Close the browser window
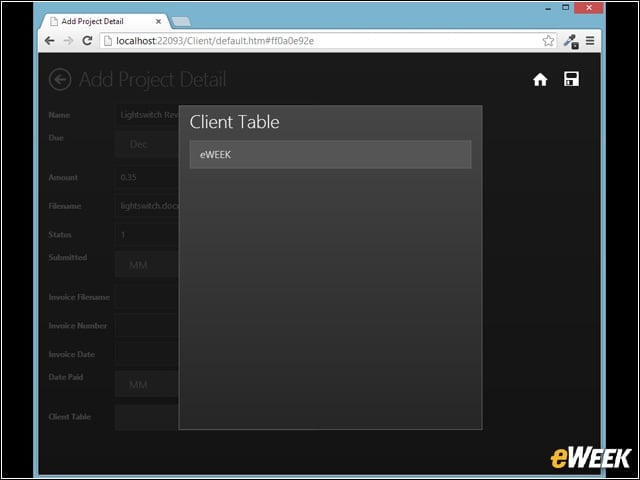The image size is (640, 480). click(x=589, y=8)
